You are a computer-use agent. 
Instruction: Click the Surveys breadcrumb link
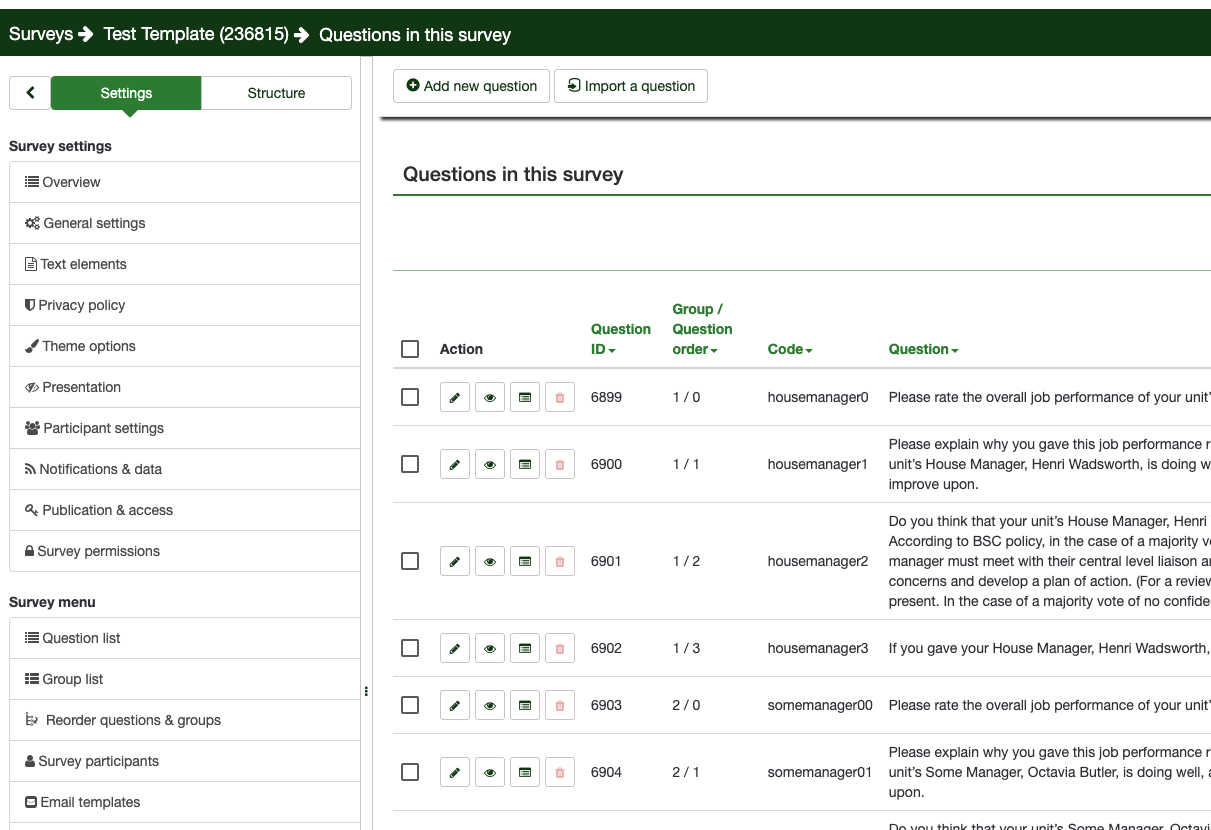[41, 34]
